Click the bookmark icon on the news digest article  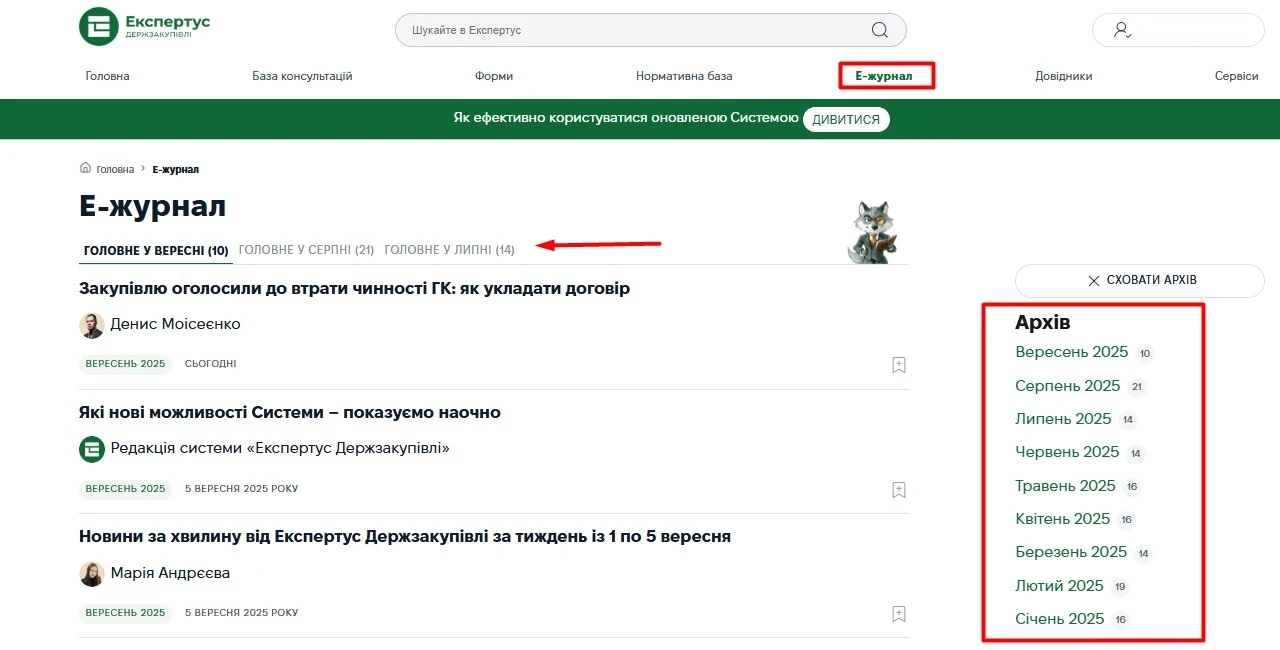(x=898, y=613)
